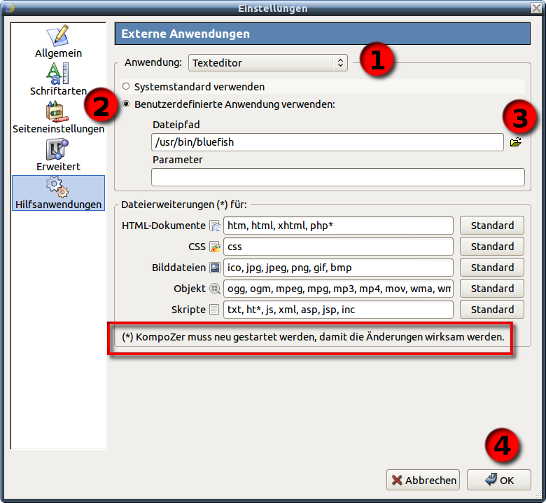546x503 pixels.
Task: Select the Hilfsanwendungen gears icon
Action: click(x=57, y=187)
